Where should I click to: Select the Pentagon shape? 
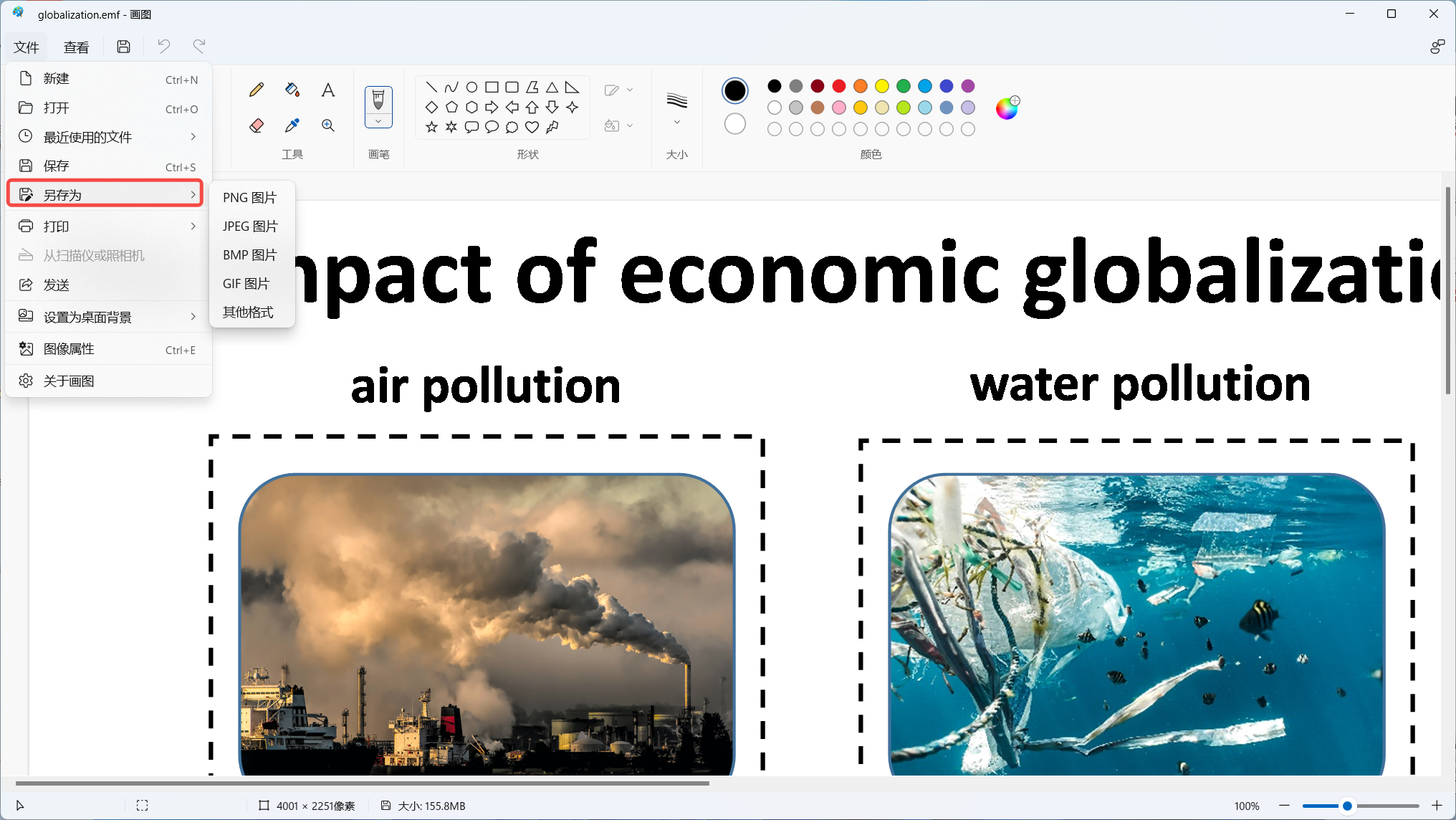coord(451,107)
